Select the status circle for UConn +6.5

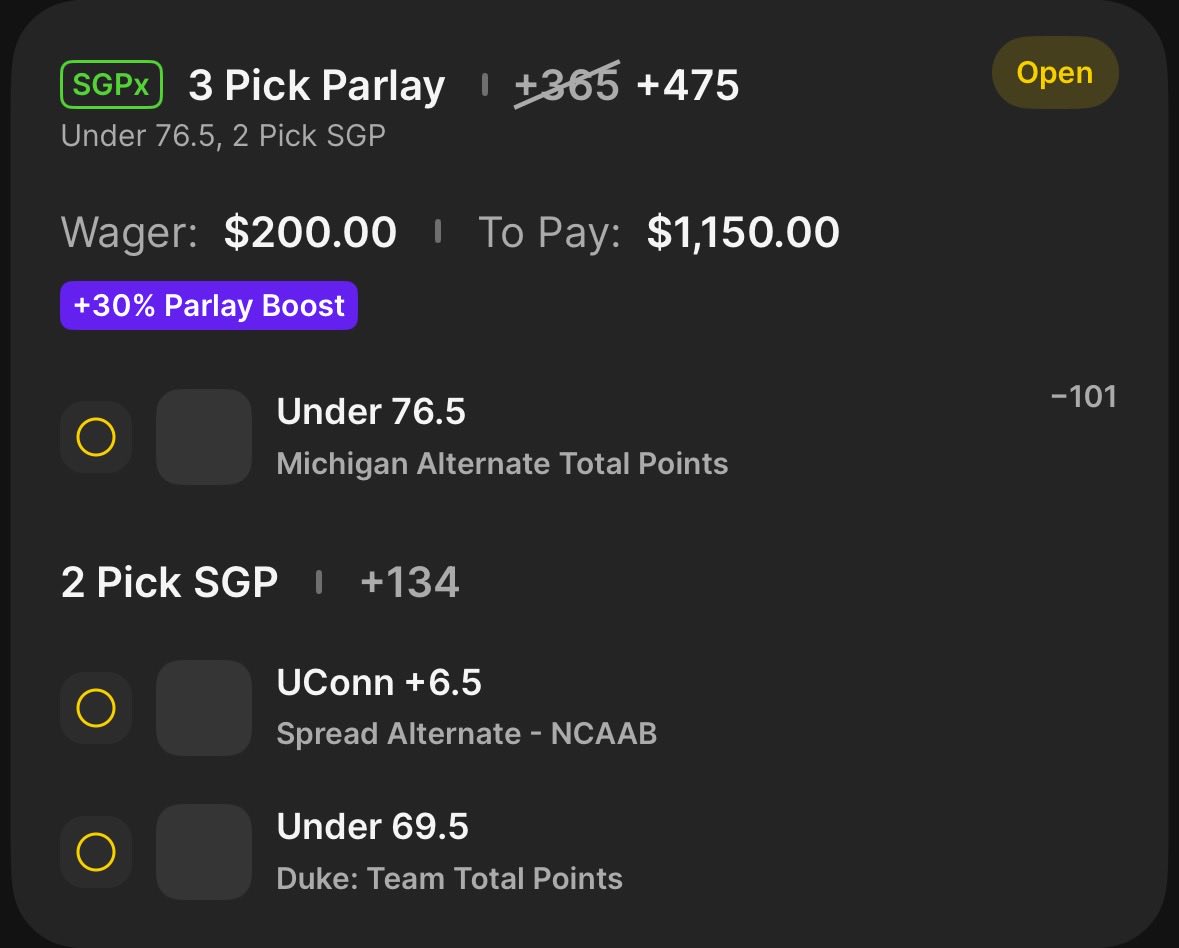pos(96,708)
